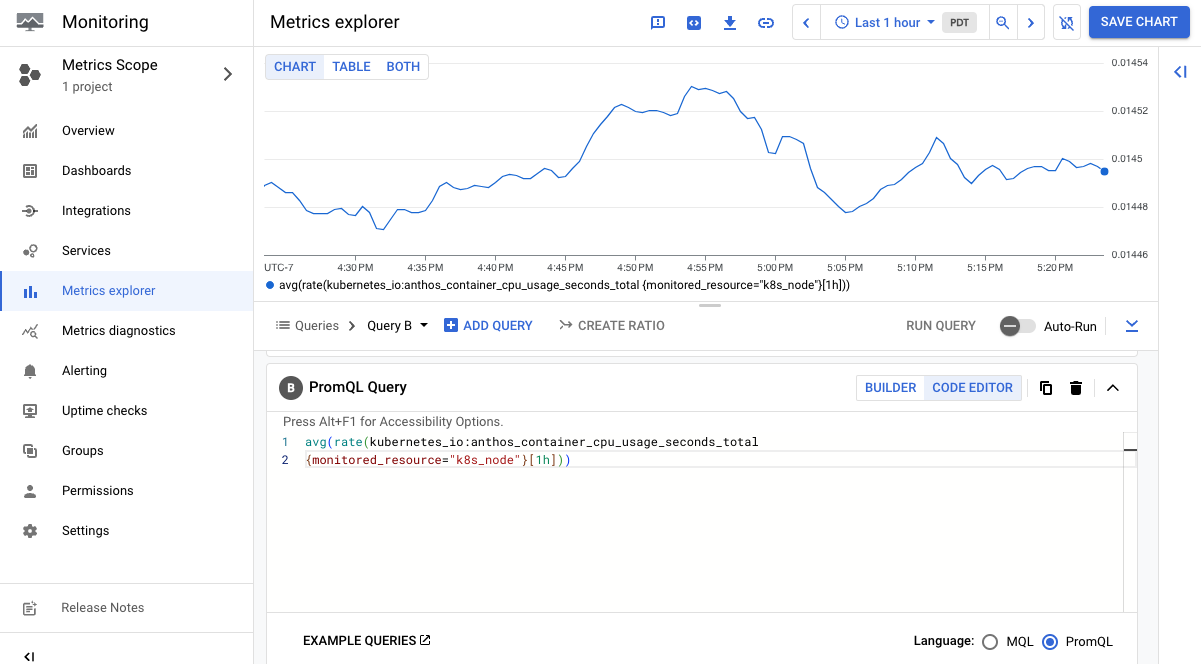Copy the chart sharing link
Screen dimensions: 1201x664
(766, 22)
